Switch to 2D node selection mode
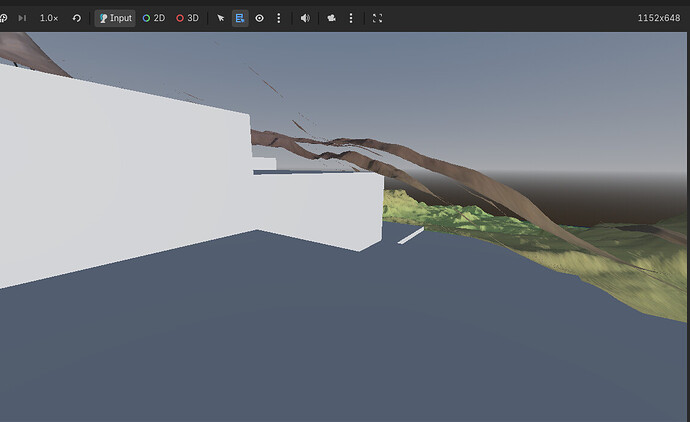This screenshot has width=690, height=422. tap(154, 18)
